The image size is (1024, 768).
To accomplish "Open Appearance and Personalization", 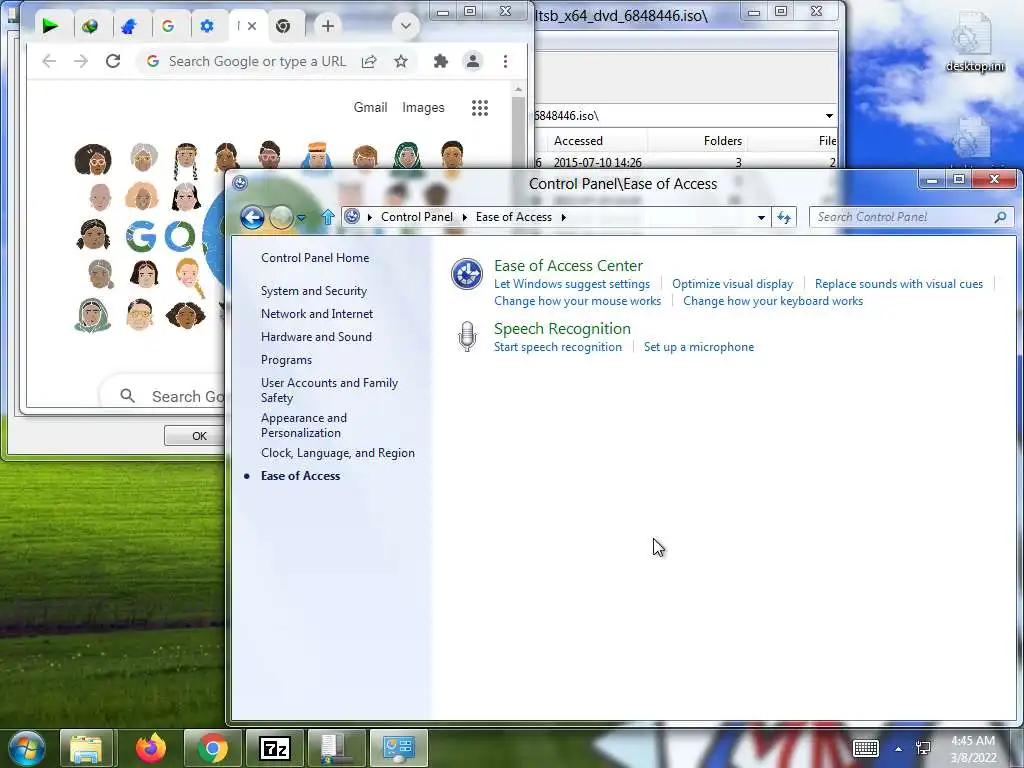I will (304, 425).
